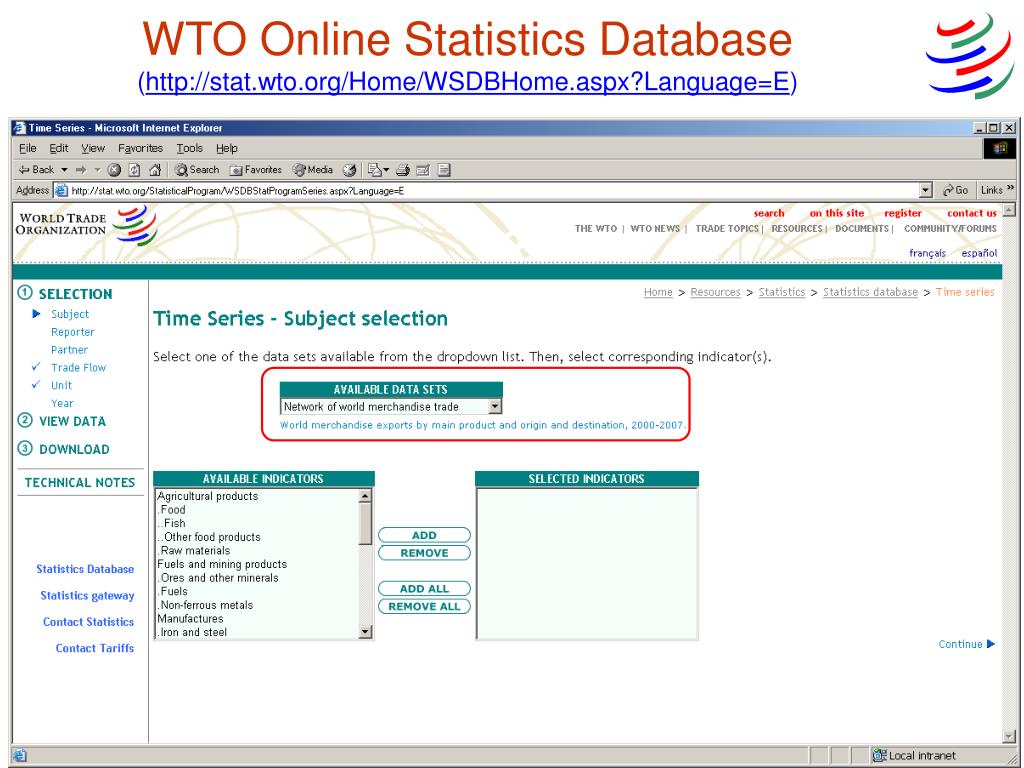1024x768 pixels.
Task: Switch site to español
Action: (979, 253)
